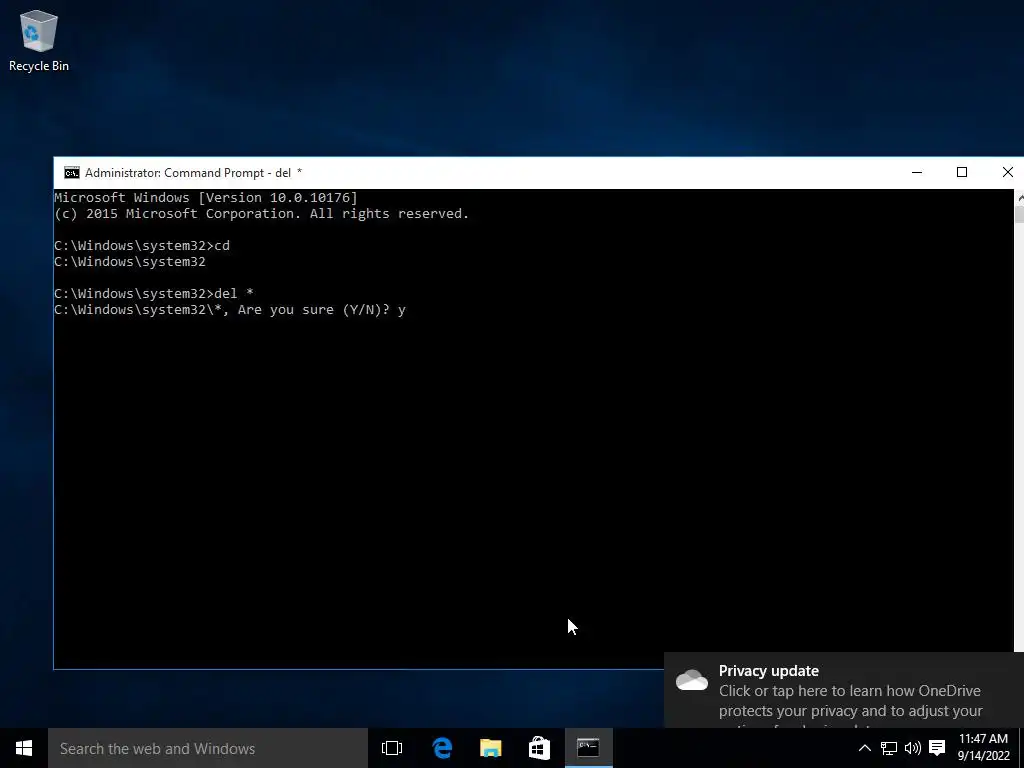Click the 'C:\Windows\system32>cd' line
The width and height of the screenshot is (1024, 768).
[x=142, y=246]
